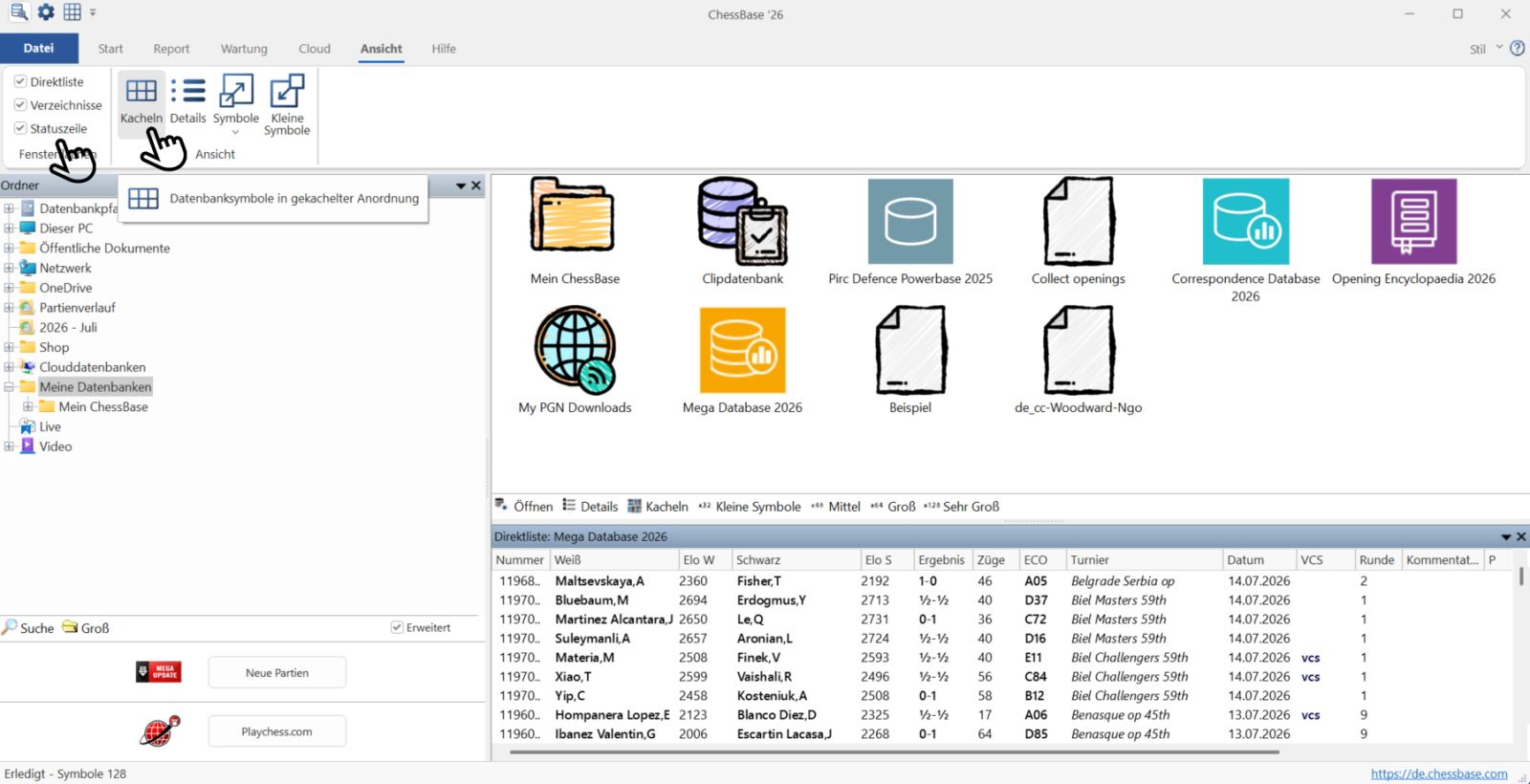The height and width of the screenshot is (784, 1530).
Task: Click the grid icon in title bar
Action: point(72,12)
